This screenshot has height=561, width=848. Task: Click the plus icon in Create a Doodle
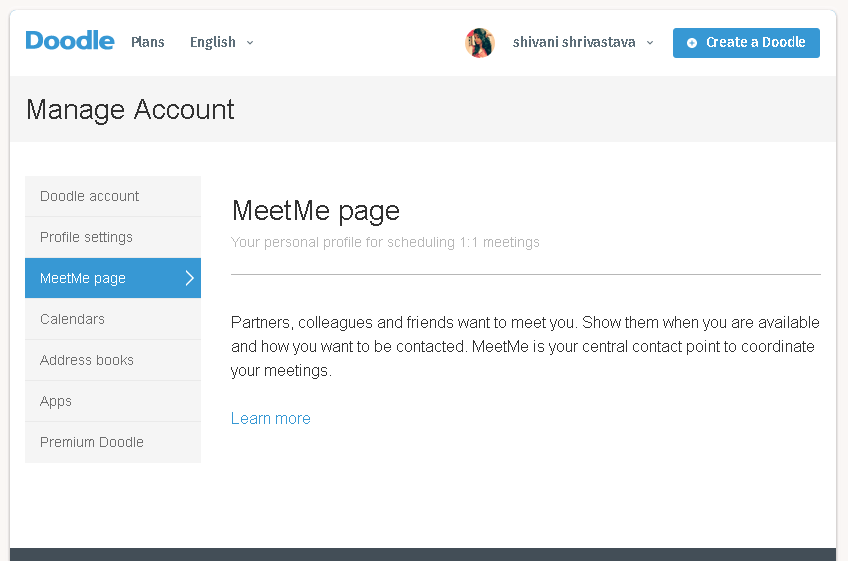click(x=692, y=43)
